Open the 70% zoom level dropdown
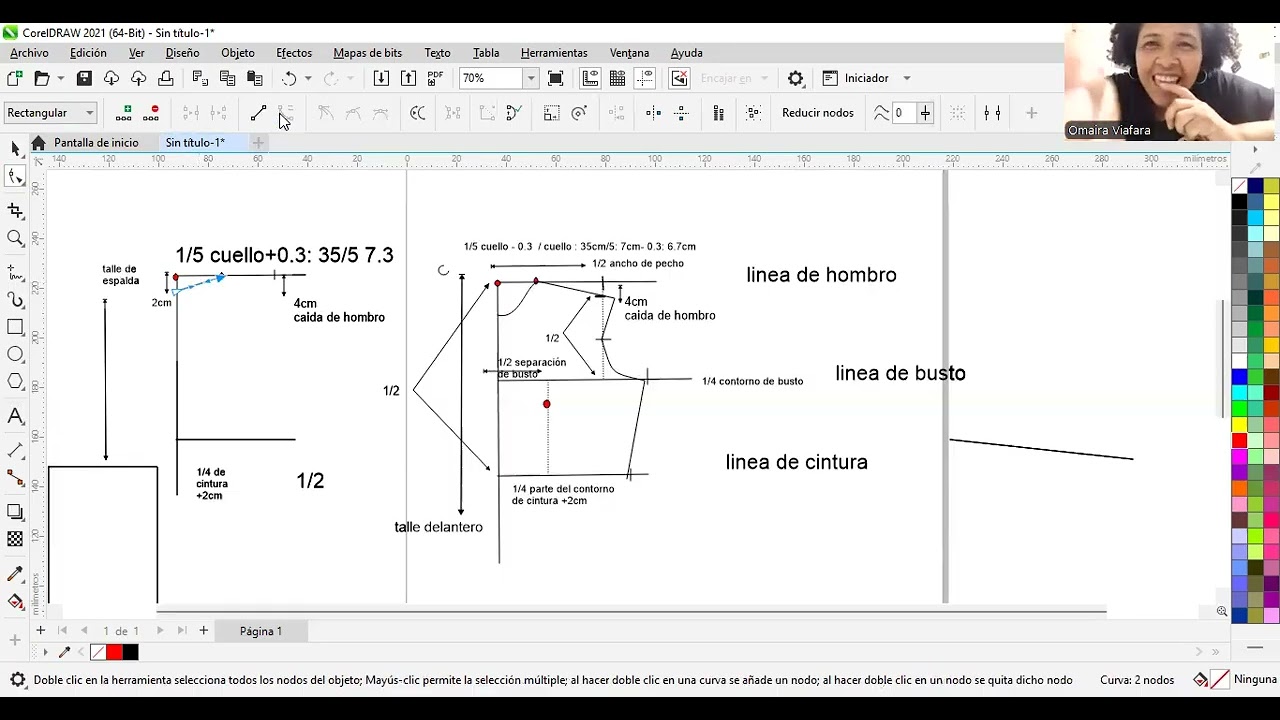 click(531, 78)
